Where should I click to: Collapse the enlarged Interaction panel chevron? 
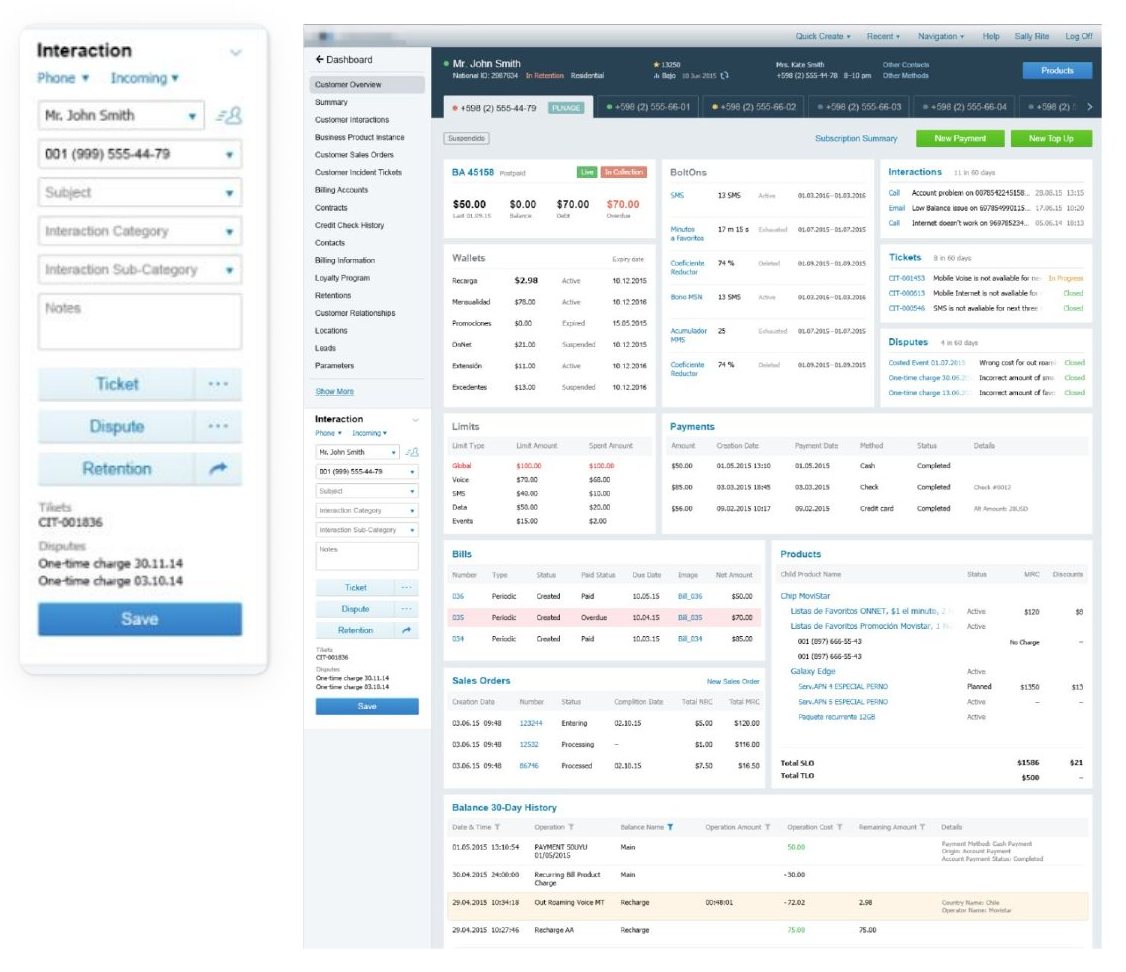pyautogui.click(x=236, y=52)
